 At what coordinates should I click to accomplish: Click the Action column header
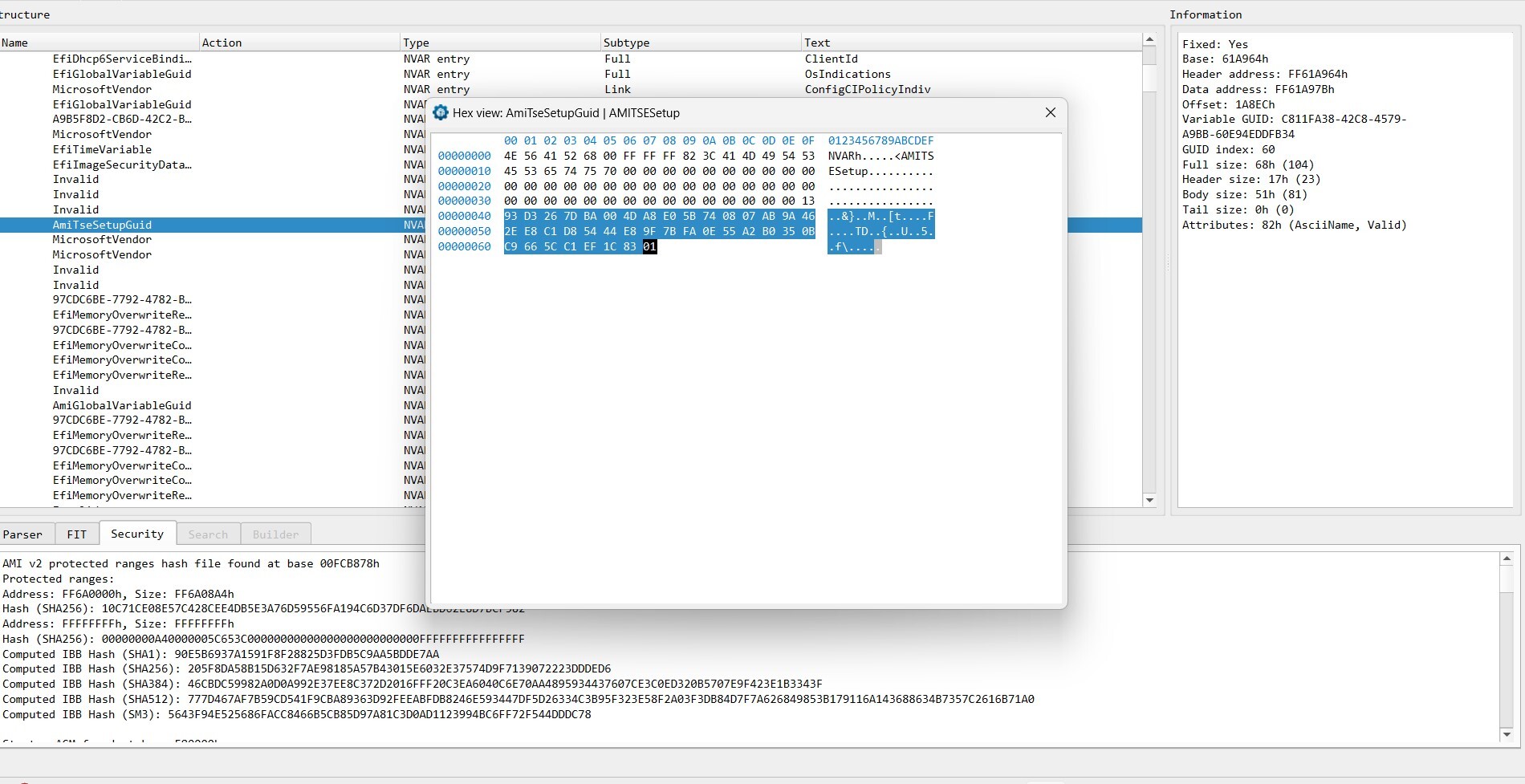tap(222, 43)
